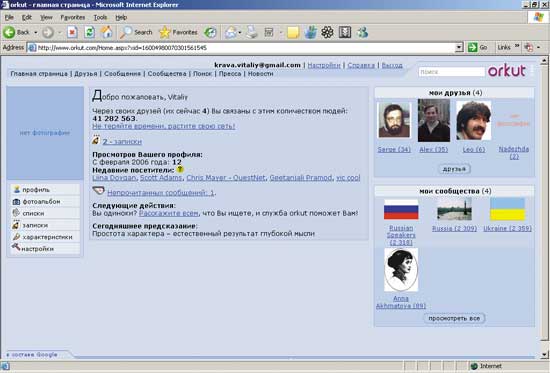
Task: Open the address bar dropdown arrow
Action: tap(459, 47)
